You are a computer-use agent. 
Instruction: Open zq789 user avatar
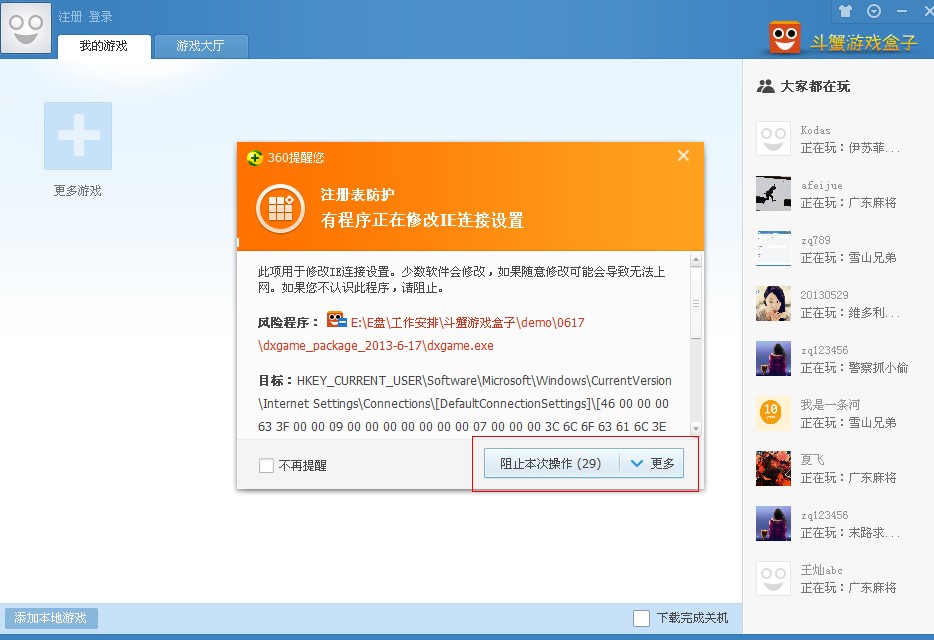point(773,248)
